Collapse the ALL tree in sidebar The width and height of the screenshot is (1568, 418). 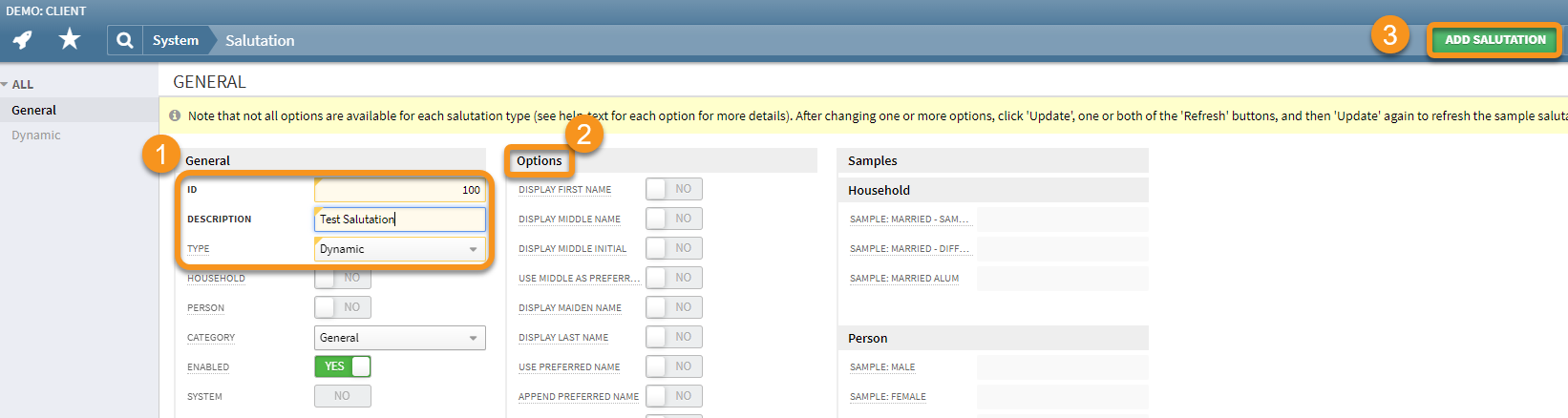(x=6, y=85)
